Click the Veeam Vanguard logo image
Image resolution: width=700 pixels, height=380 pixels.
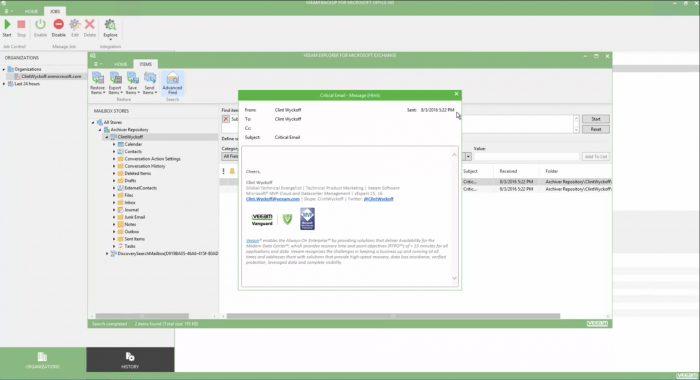tap(262, 219)
